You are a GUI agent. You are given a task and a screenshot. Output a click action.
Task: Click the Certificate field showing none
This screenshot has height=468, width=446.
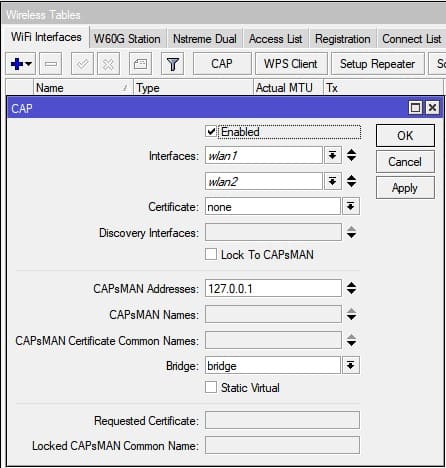point(273,207)
